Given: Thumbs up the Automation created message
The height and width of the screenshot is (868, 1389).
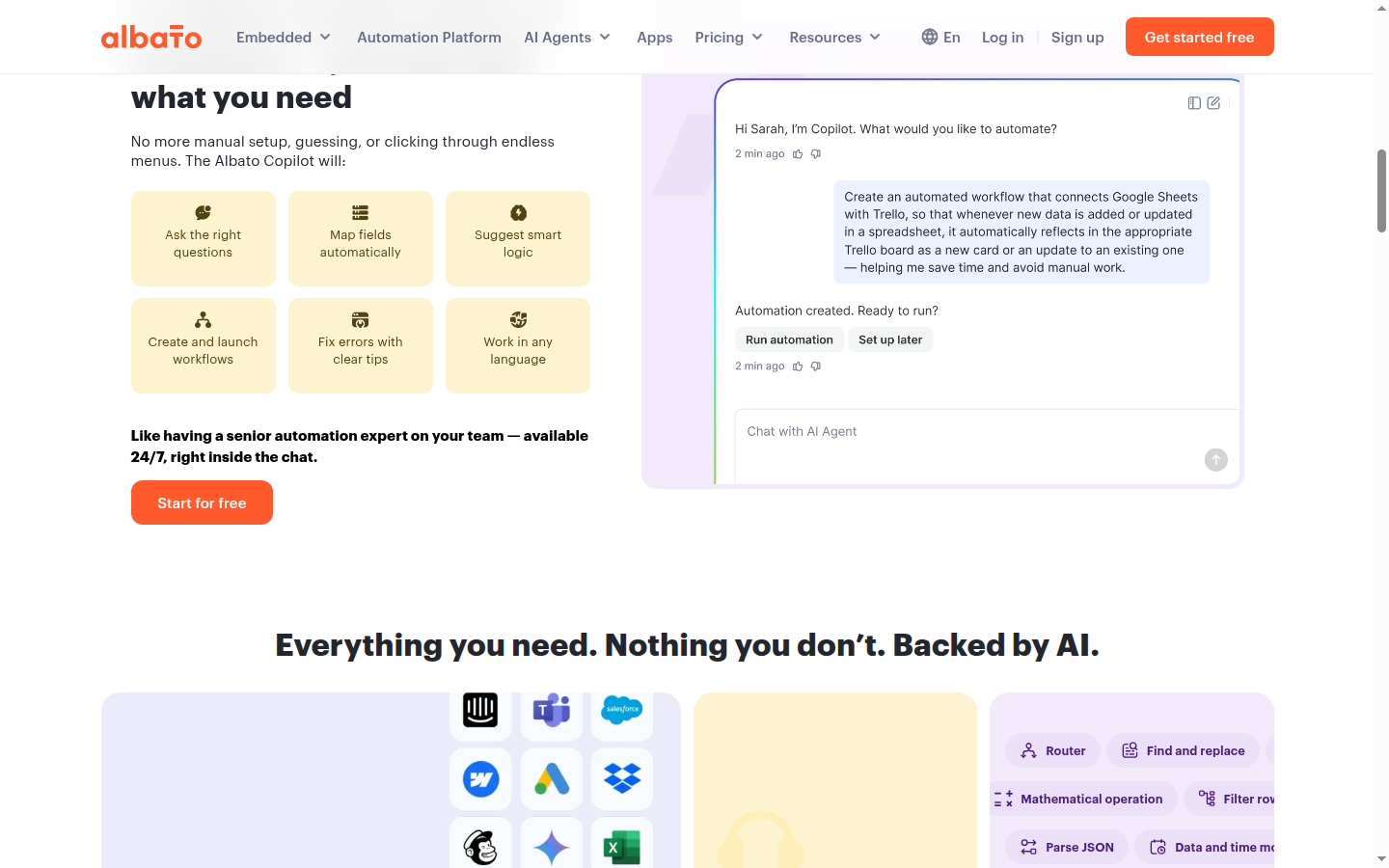Looking at the screenshot, I should click(x=798, y=366).
